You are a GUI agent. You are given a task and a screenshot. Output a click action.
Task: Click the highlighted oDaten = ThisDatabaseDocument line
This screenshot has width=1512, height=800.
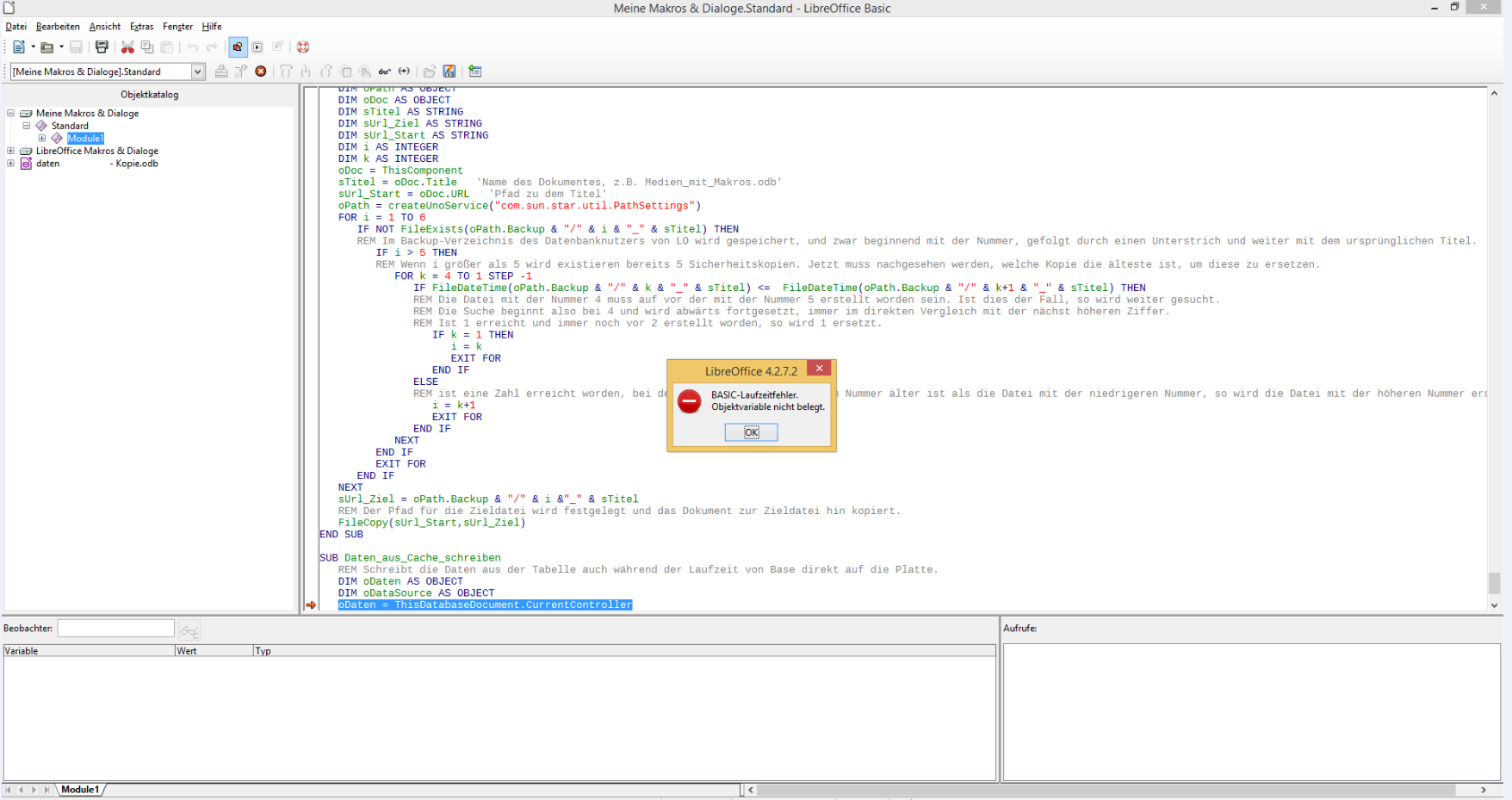485,605
